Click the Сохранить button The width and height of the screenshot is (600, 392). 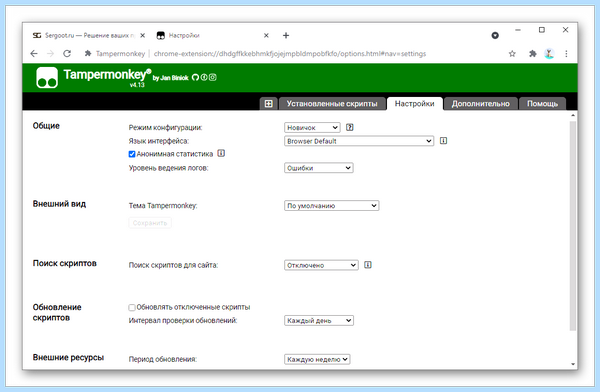click(150, 223)
